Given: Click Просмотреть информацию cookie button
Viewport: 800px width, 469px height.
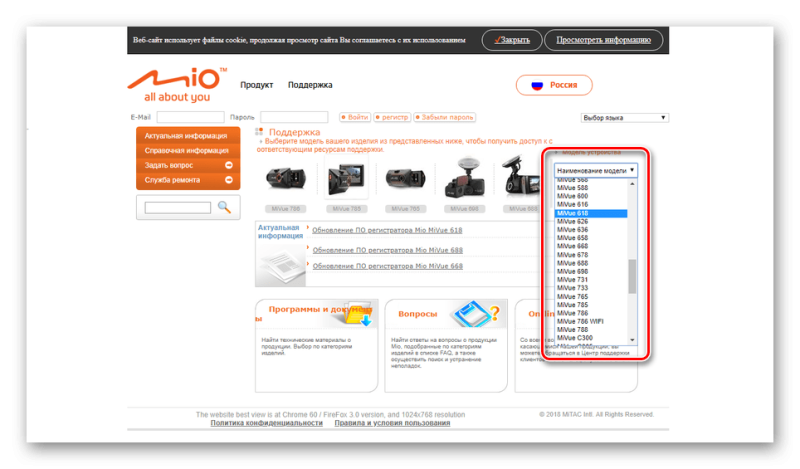Looking at the screenshot, I should (x=604, y=40).
